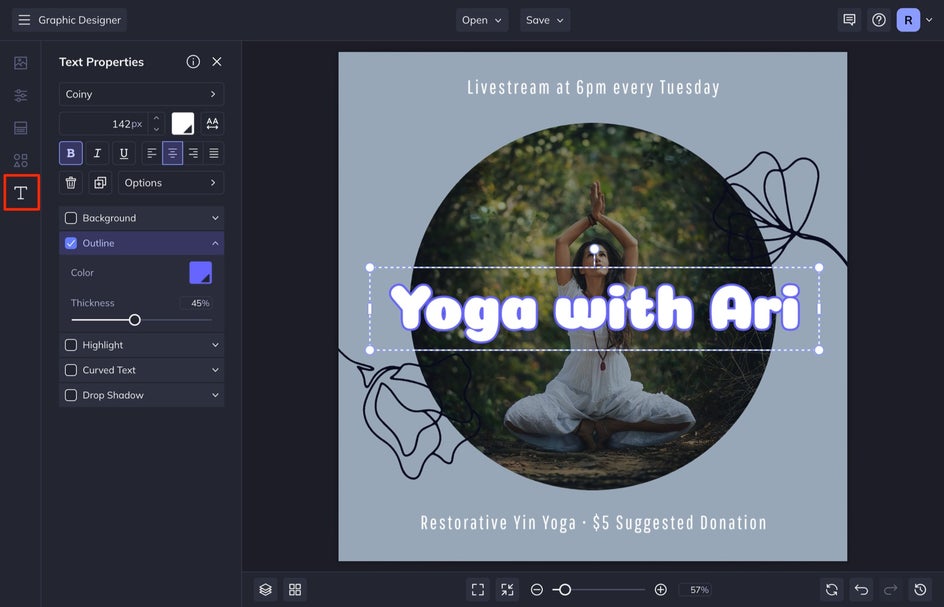Viewport: 944px width, 607px height.
Task: Align text center
Action: point(172,153)
